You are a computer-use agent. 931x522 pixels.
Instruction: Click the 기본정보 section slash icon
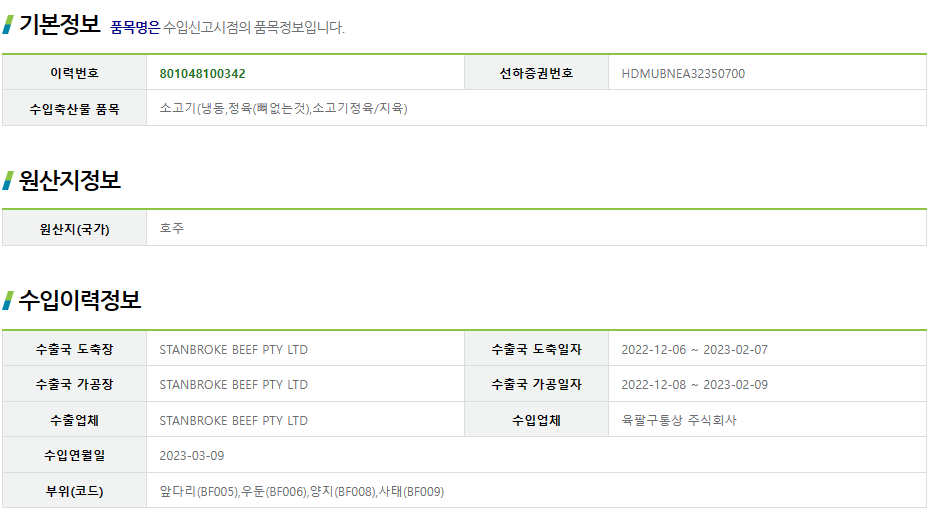tap(8, 24)
